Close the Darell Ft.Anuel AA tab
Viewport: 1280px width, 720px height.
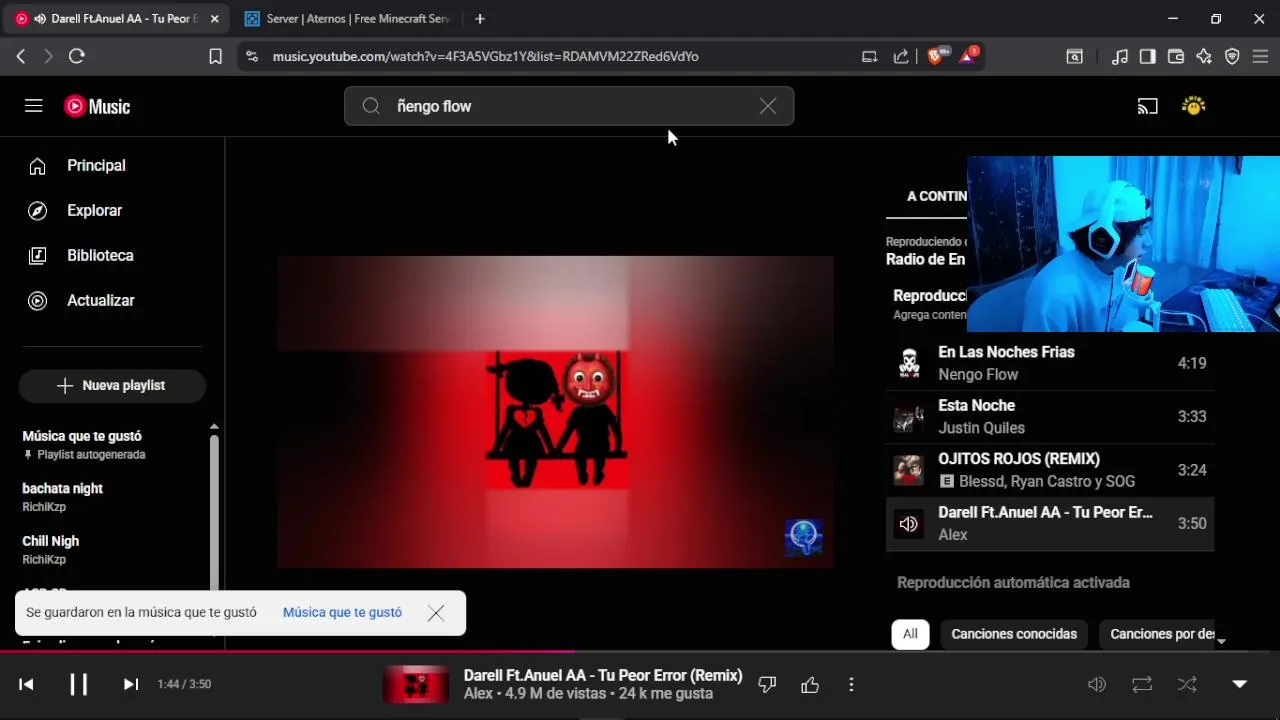(214, 19)
